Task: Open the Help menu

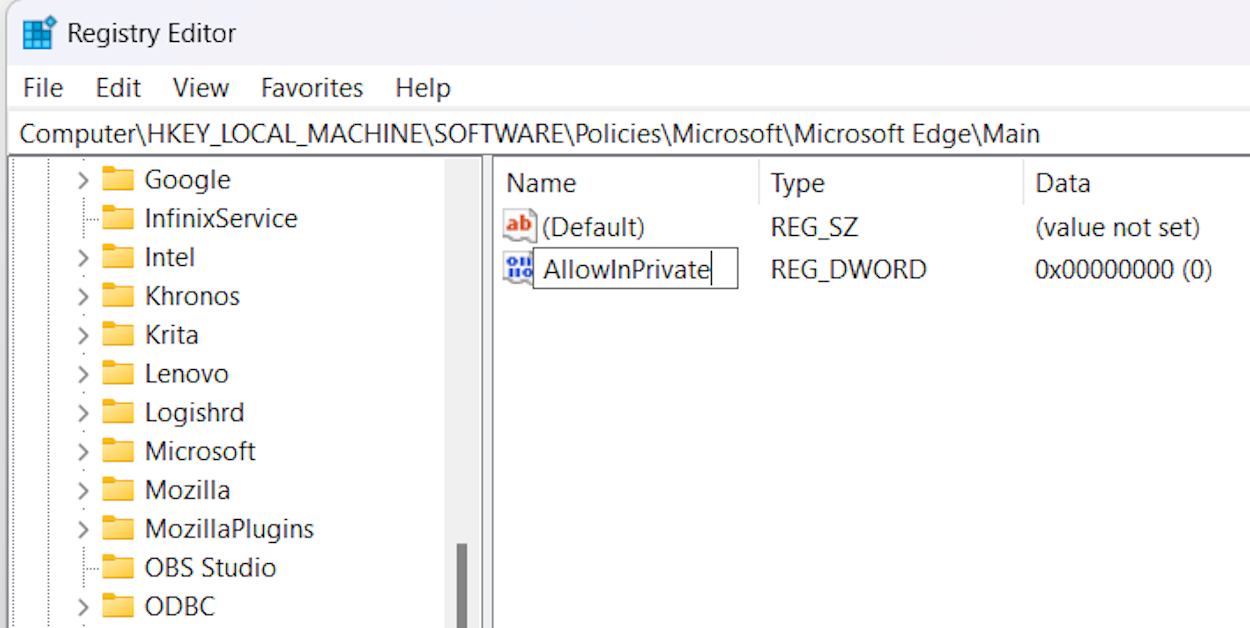Action: pos(423,88)
